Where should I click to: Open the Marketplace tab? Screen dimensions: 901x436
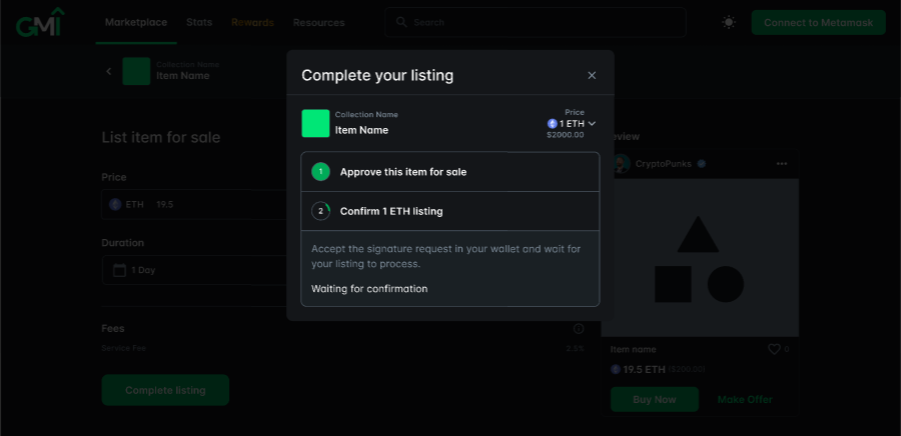tap(136, 22)
